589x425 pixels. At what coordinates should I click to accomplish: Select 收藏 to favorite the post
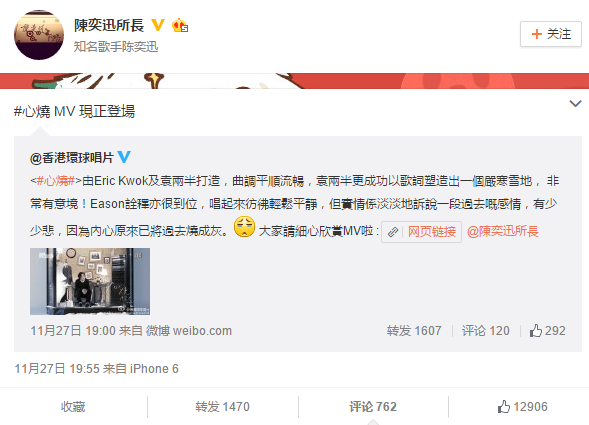pos(73,407)
